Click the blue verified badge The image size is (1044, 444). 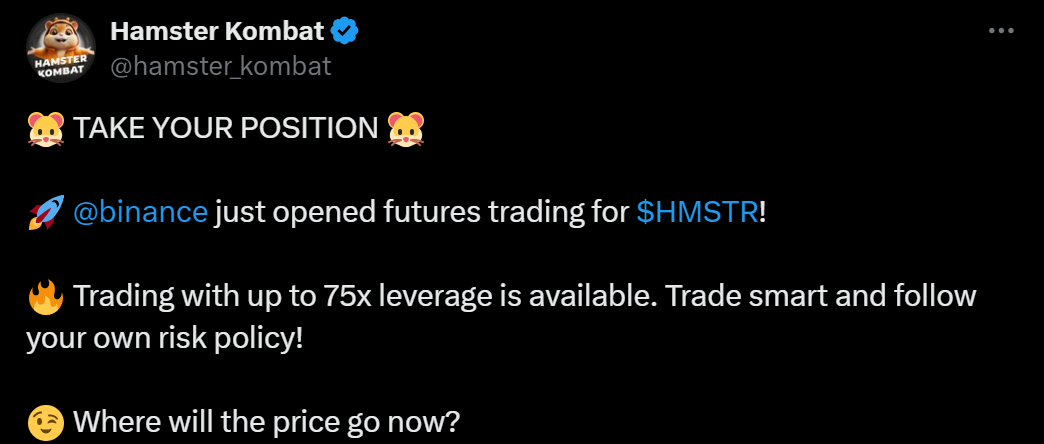click(345, 32)
